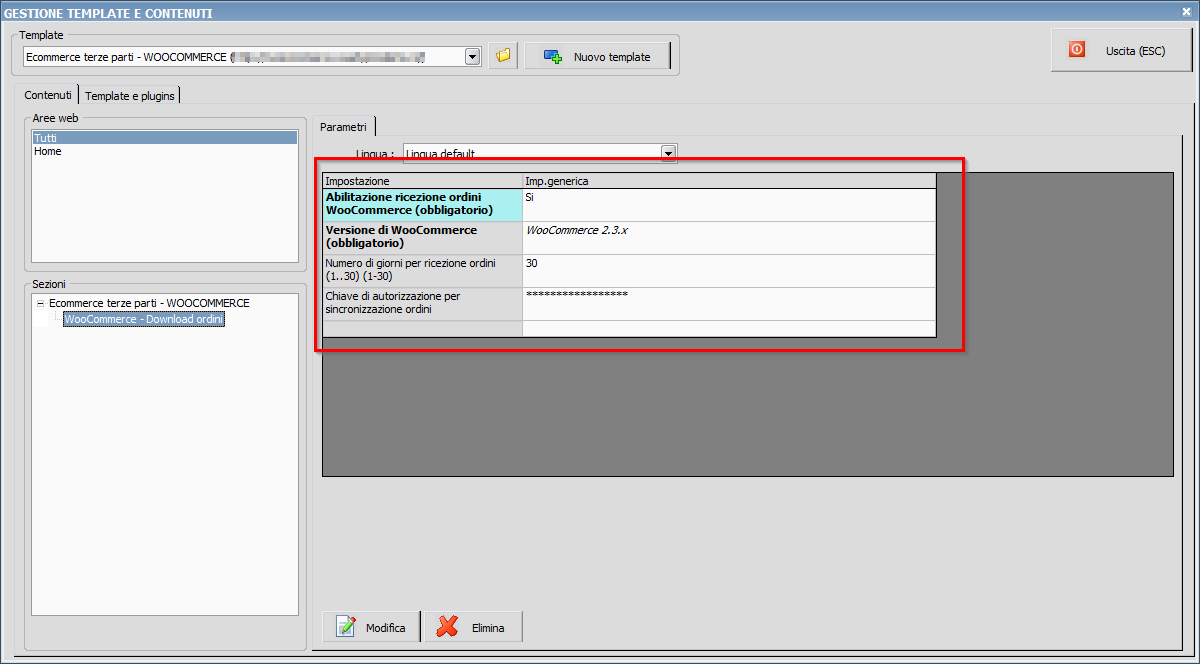Click the Impostazione column header
The width and height of the screenshot is (1200, 664).
pyautogui.click(x=422, y=181)
